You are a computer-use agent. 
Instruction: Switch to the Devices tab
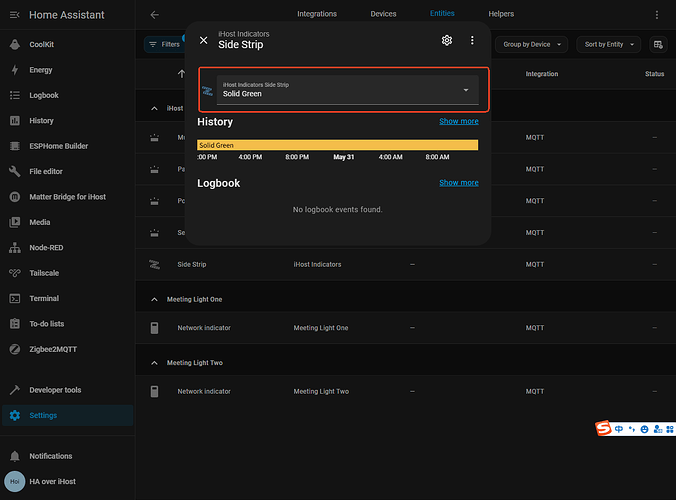(383, 14)
